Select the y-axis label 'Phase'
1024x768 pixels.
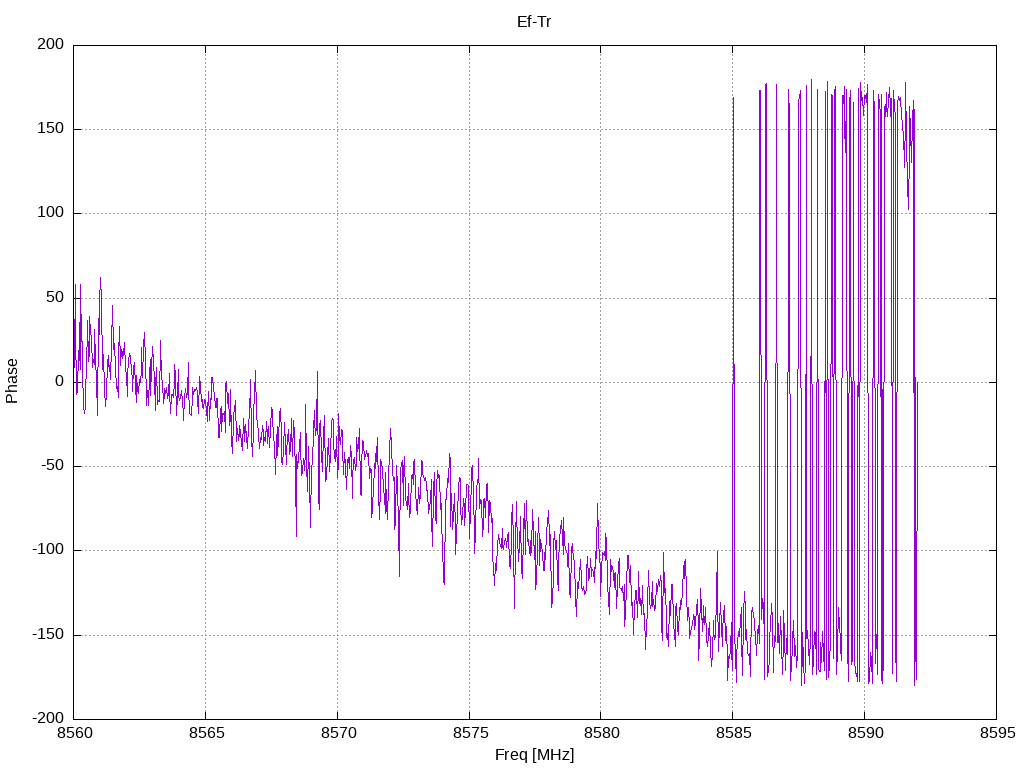coord(12,381)
